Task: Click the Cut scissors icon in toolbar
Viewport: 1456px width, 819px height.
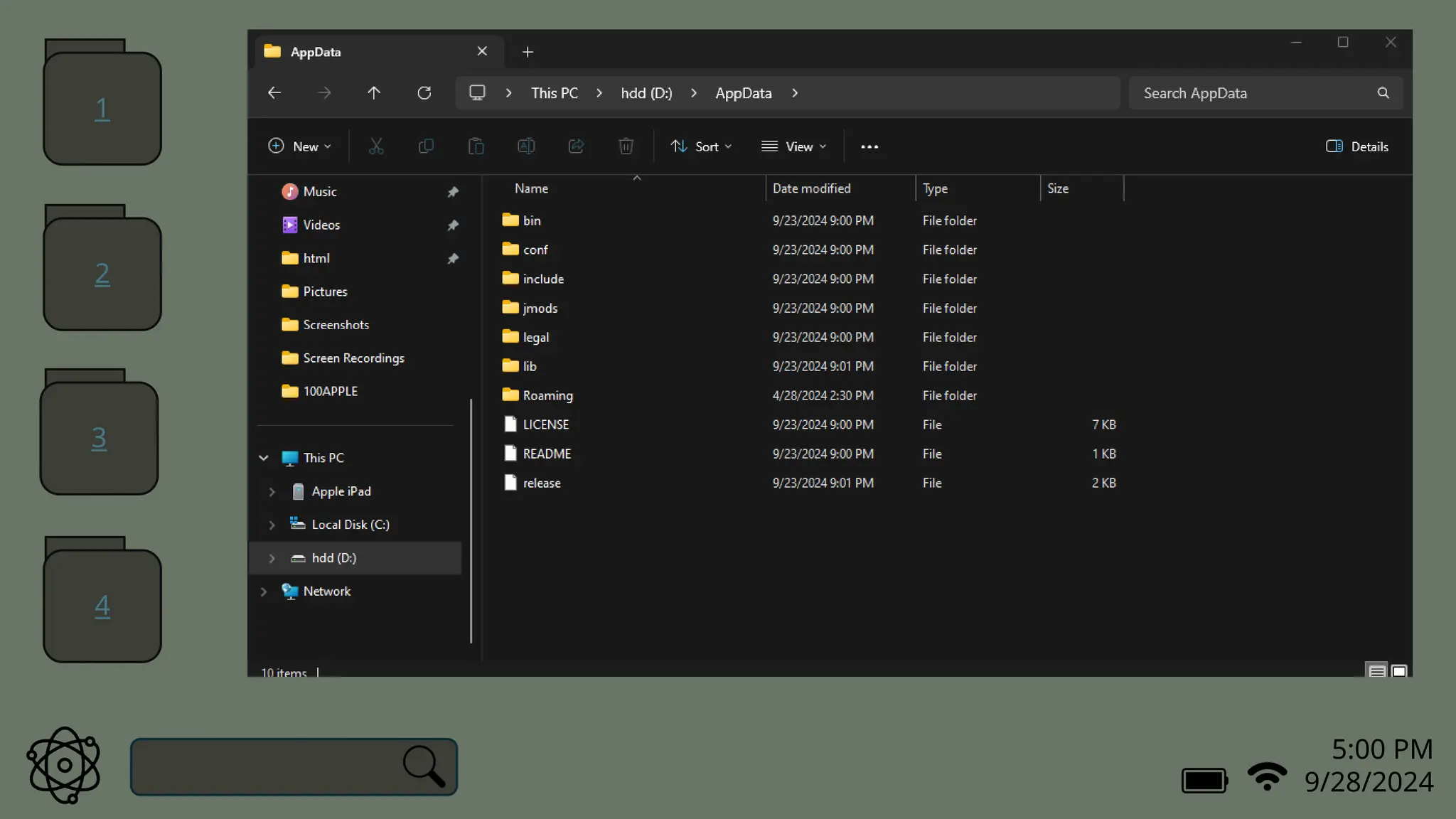Action: coord(376,146)
